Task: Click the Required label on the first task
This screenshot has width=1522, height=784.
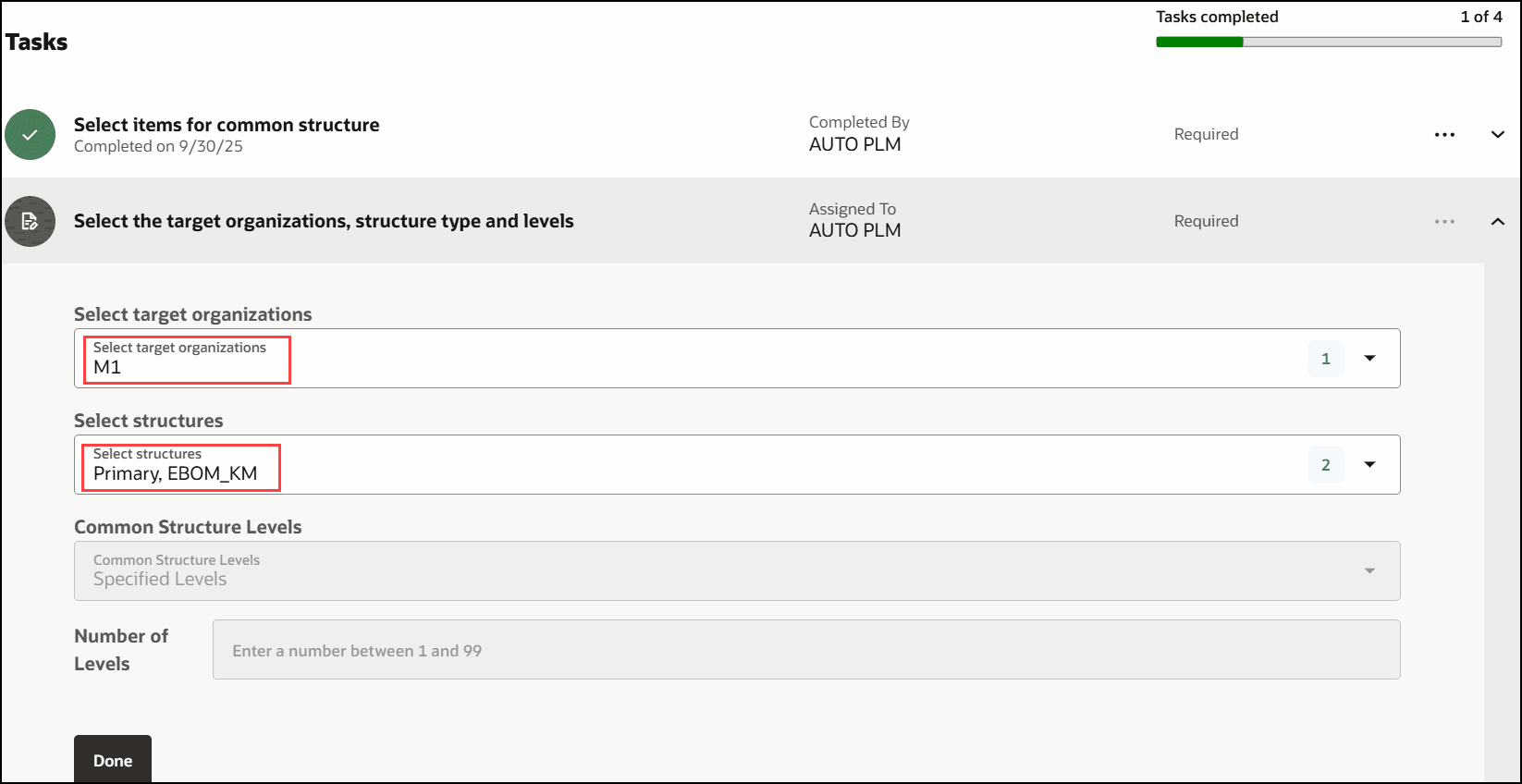Action: 1206,134
